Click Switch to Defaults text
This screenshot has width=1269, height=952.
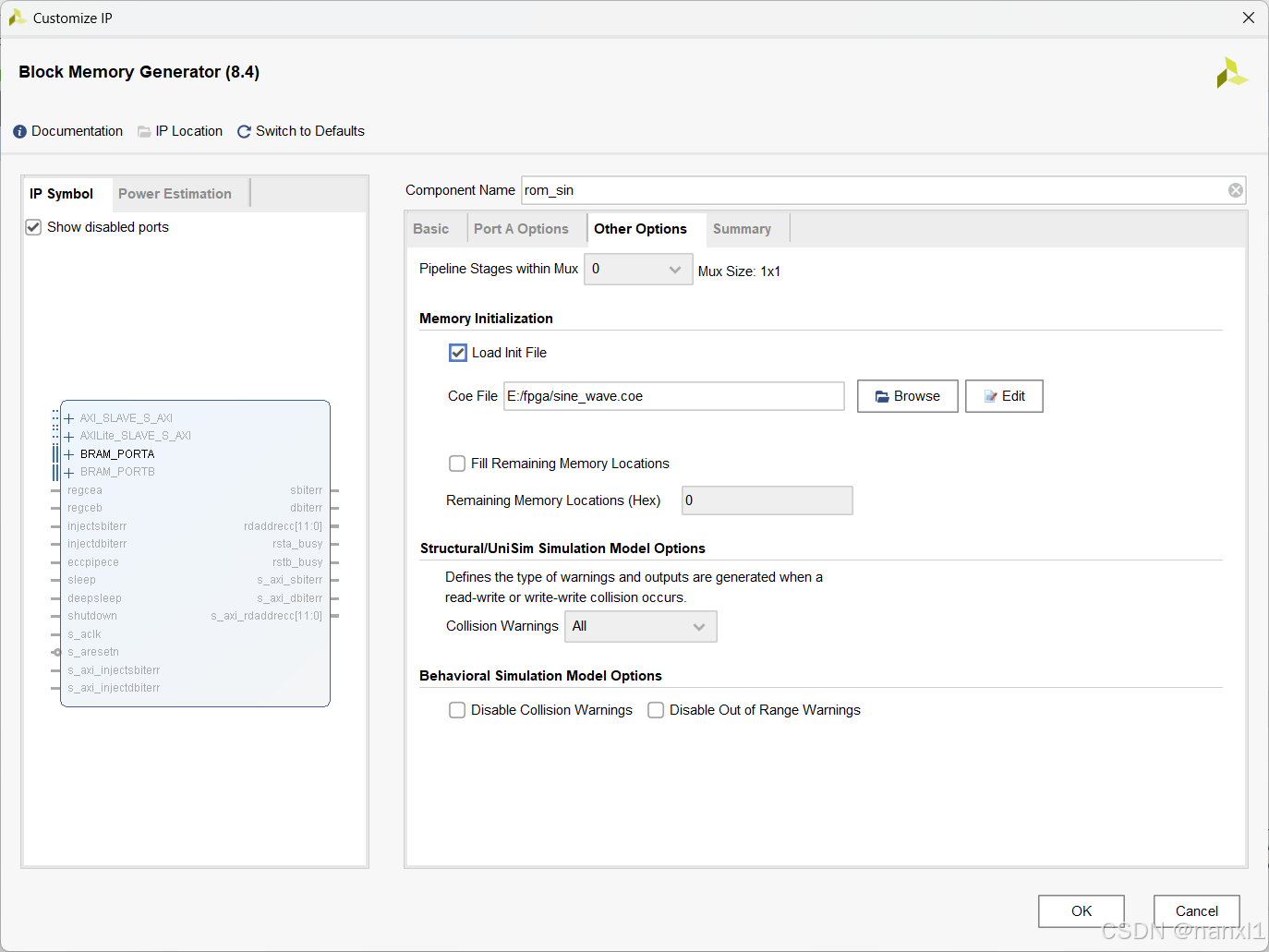tap(310, 131)
